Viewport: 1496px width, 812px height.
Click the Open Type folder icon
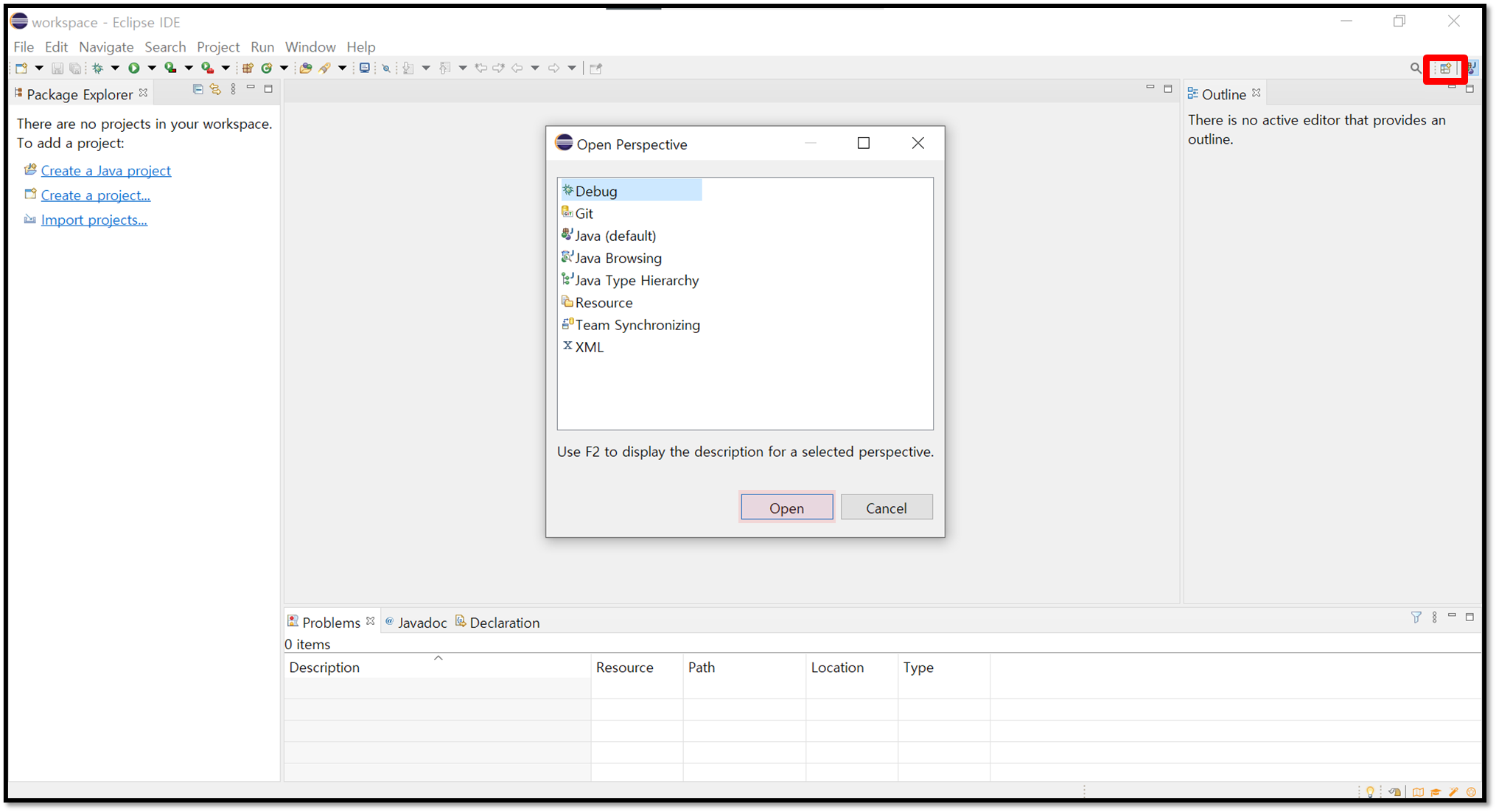(305, 68)
